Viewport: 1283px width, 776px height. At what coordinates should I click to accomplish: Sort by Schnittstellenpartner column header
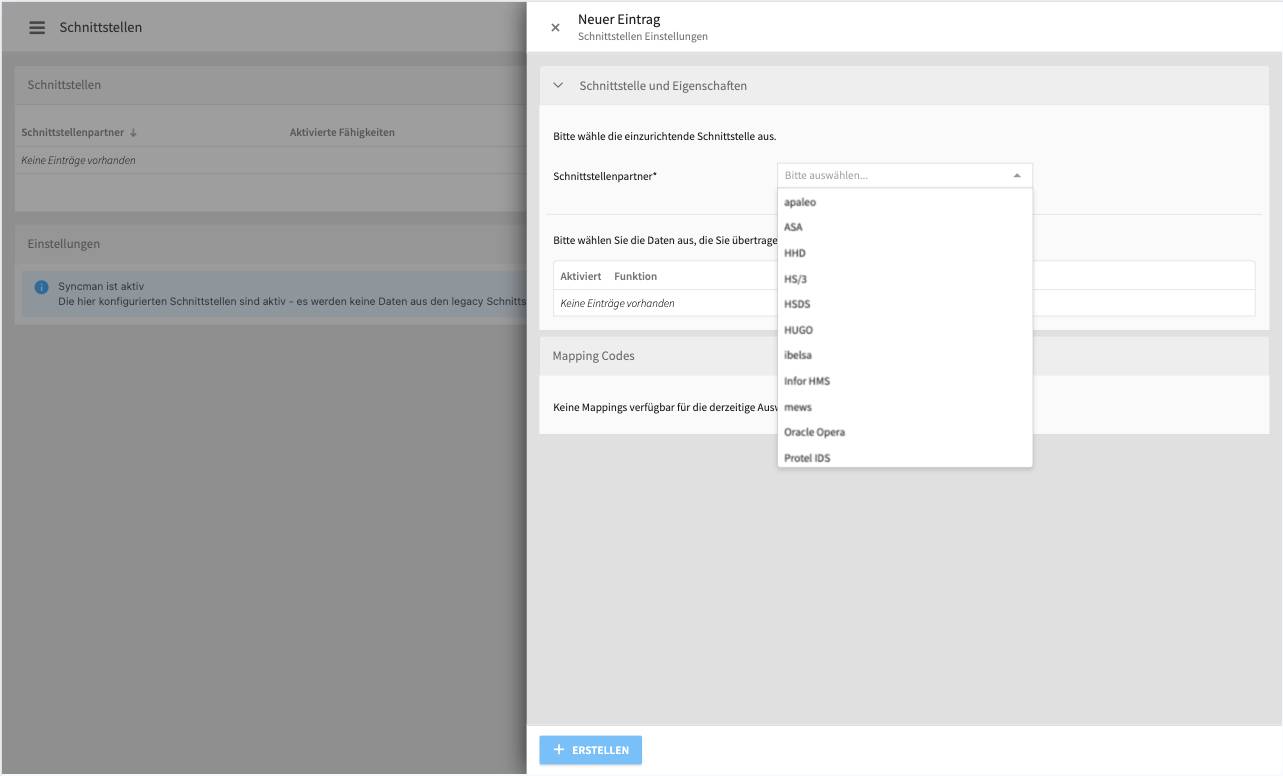79,133
